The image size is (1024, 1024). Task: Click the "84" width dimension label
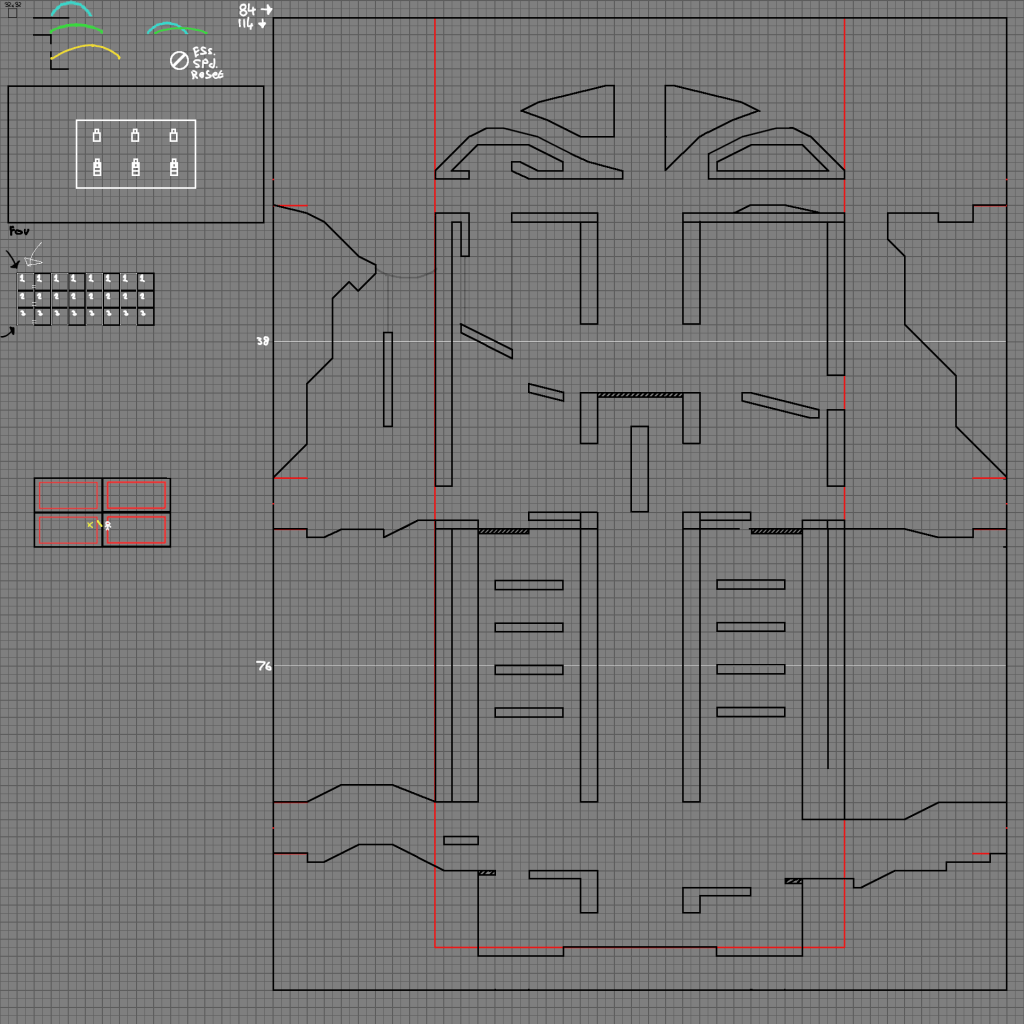point(247,10)
